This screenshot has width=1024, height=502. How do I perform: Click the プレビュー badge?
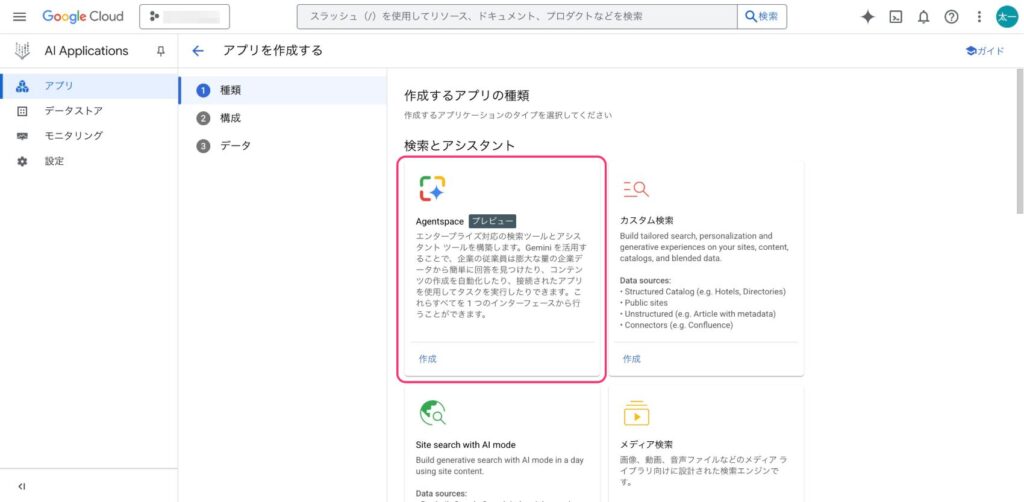492,221
